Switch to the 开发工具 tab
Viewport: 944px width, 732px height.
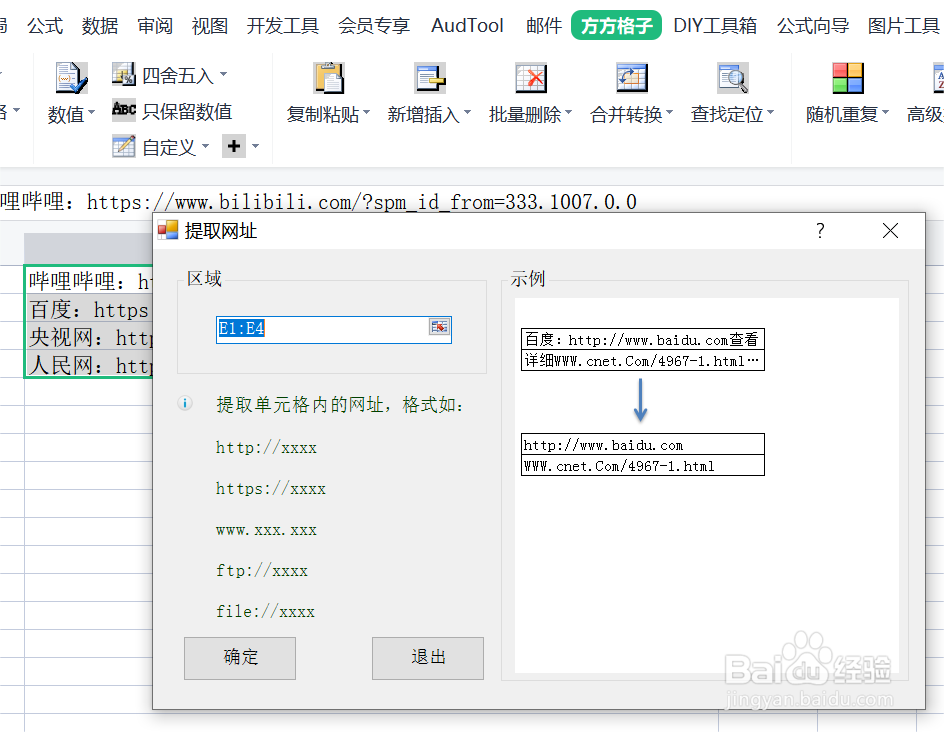(282, 26)
